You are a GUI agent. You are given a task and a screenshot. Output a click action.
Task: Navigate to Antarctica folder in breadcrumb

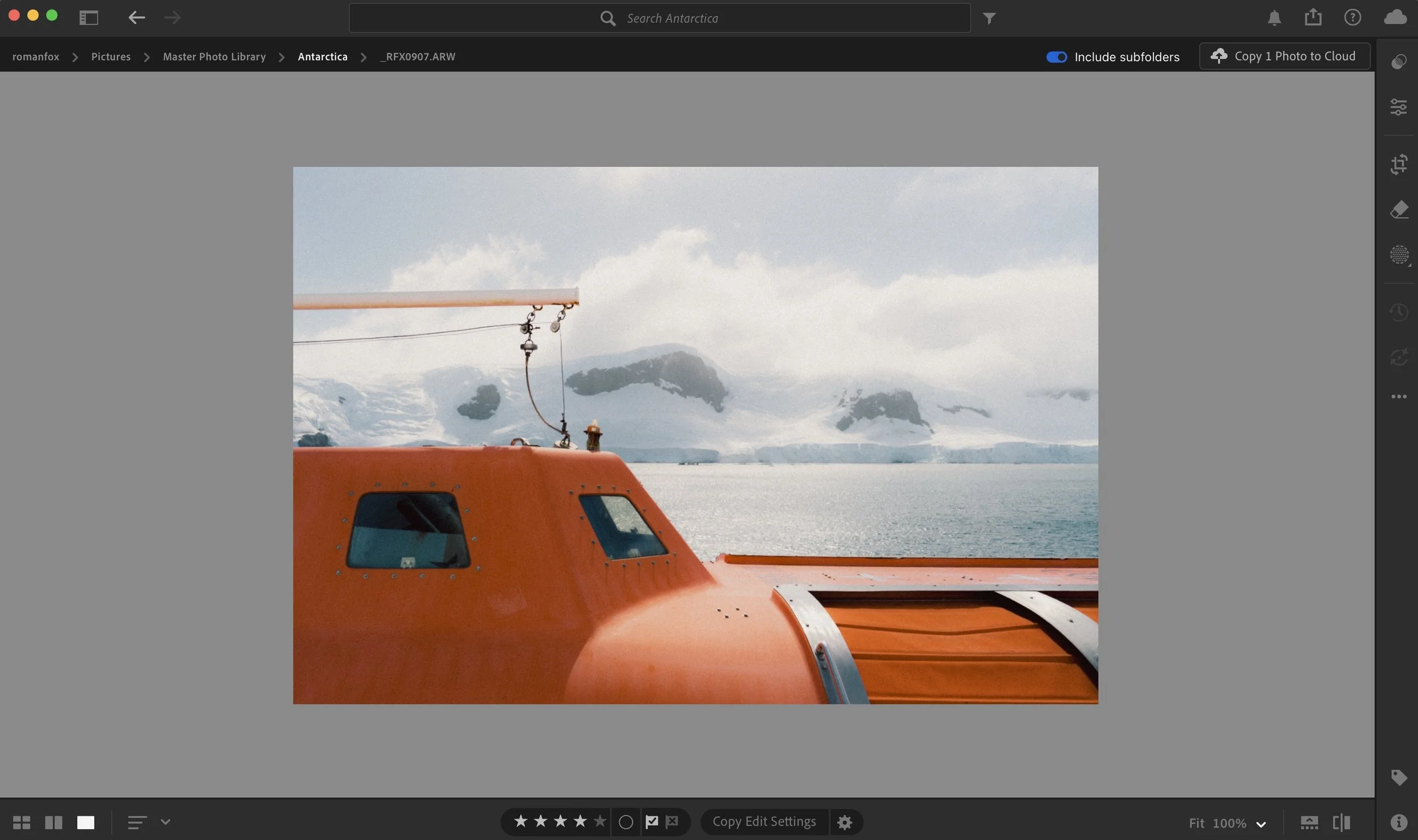click(x=322, y=57)
